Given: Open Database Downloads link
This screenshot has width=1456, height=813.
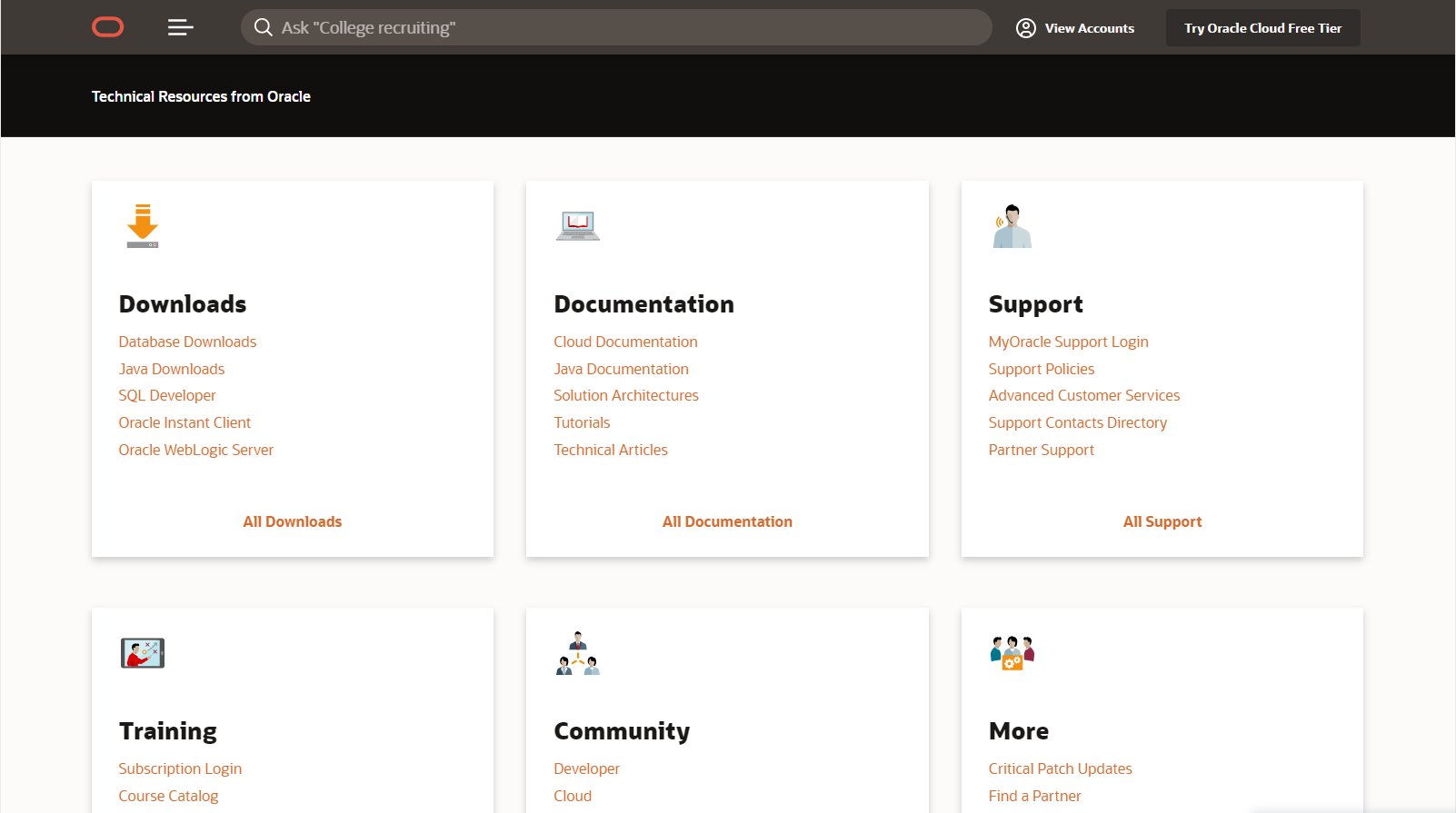Looking at the screenshot, I should 187,342.
